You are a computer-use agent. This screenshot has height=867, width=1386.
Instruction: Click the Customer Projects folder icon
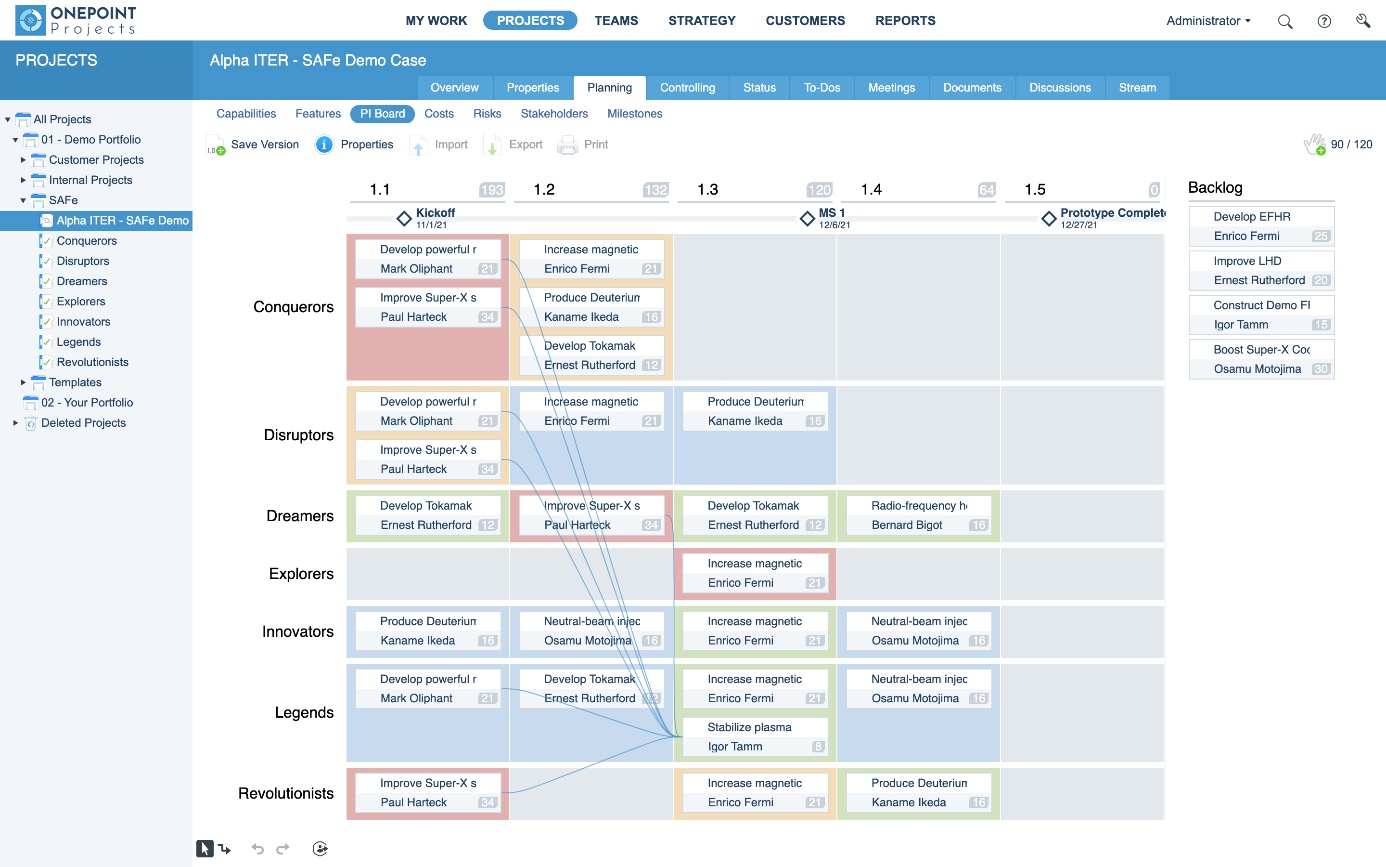(x=39, y=160)
